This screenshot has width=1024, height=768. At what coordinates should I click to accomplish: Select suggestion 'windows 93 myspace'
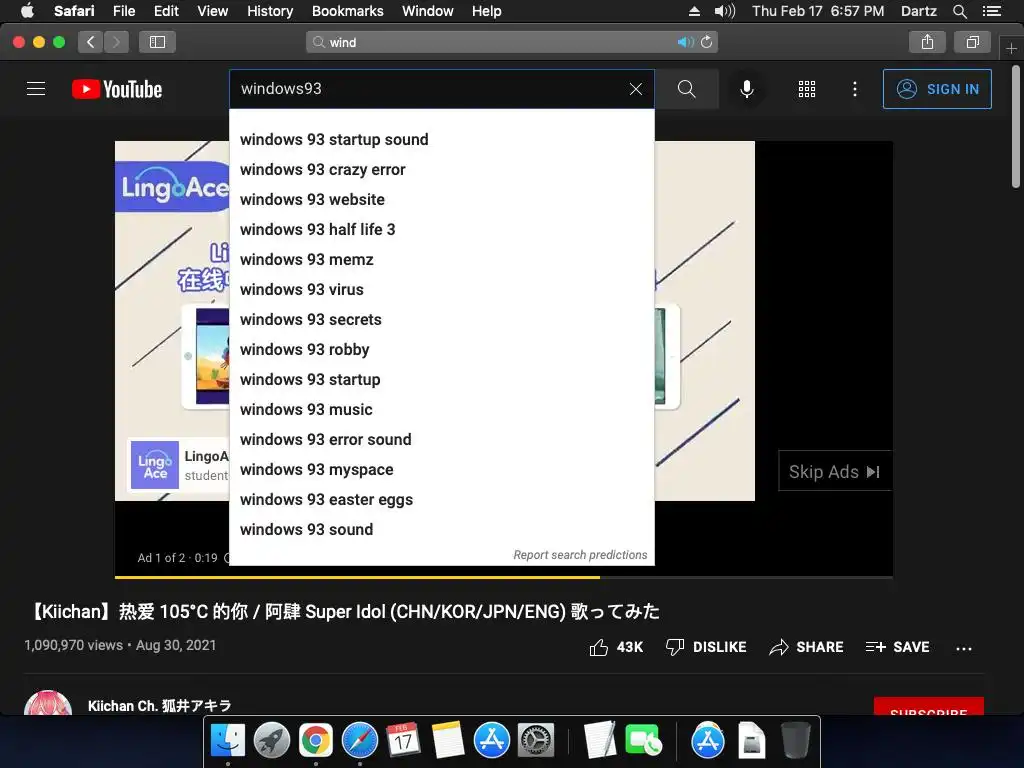[441, 470]
